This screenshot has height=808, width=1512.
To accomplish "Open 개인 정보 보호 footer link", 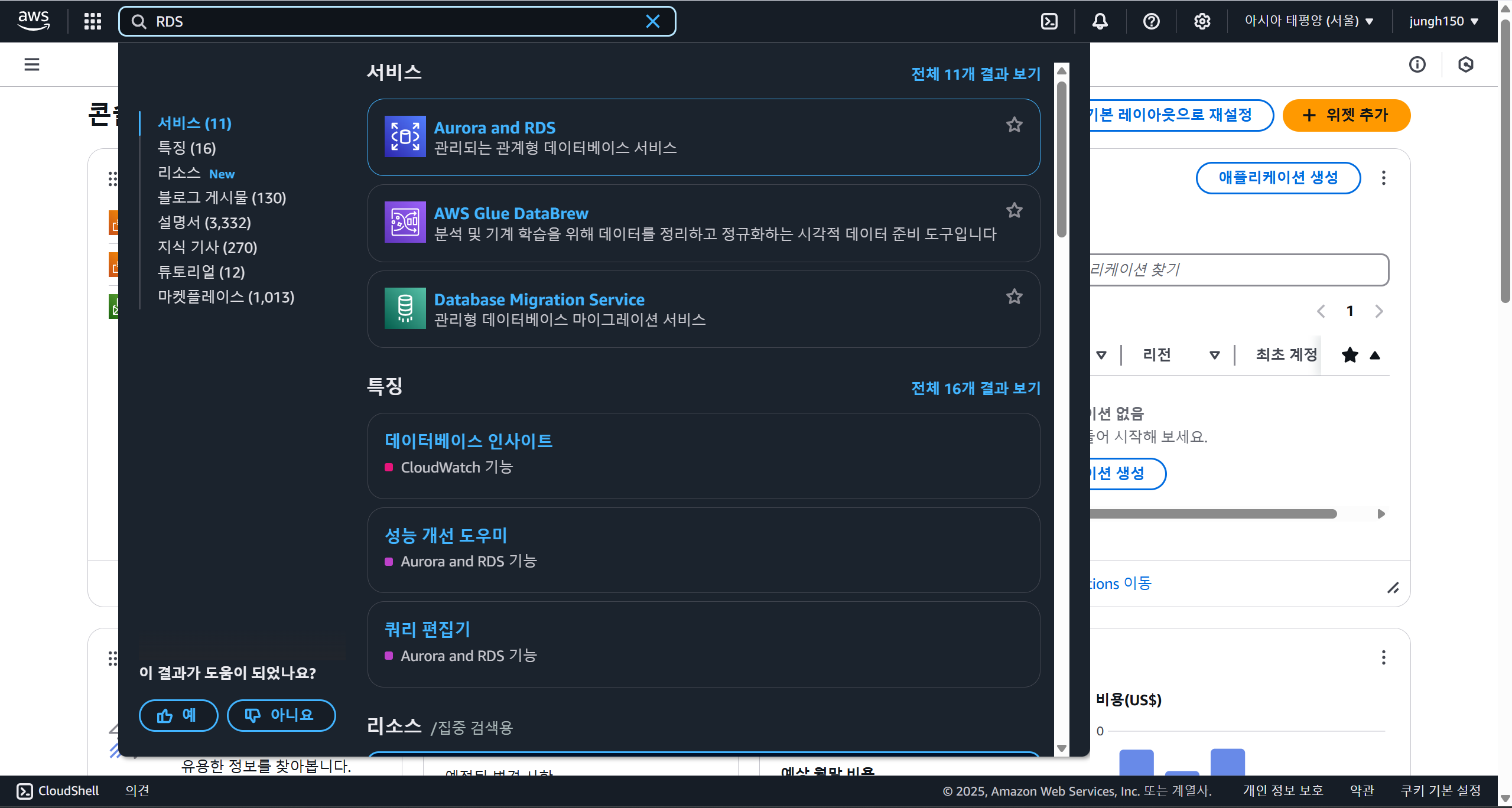I will (x=1283, y=791).
